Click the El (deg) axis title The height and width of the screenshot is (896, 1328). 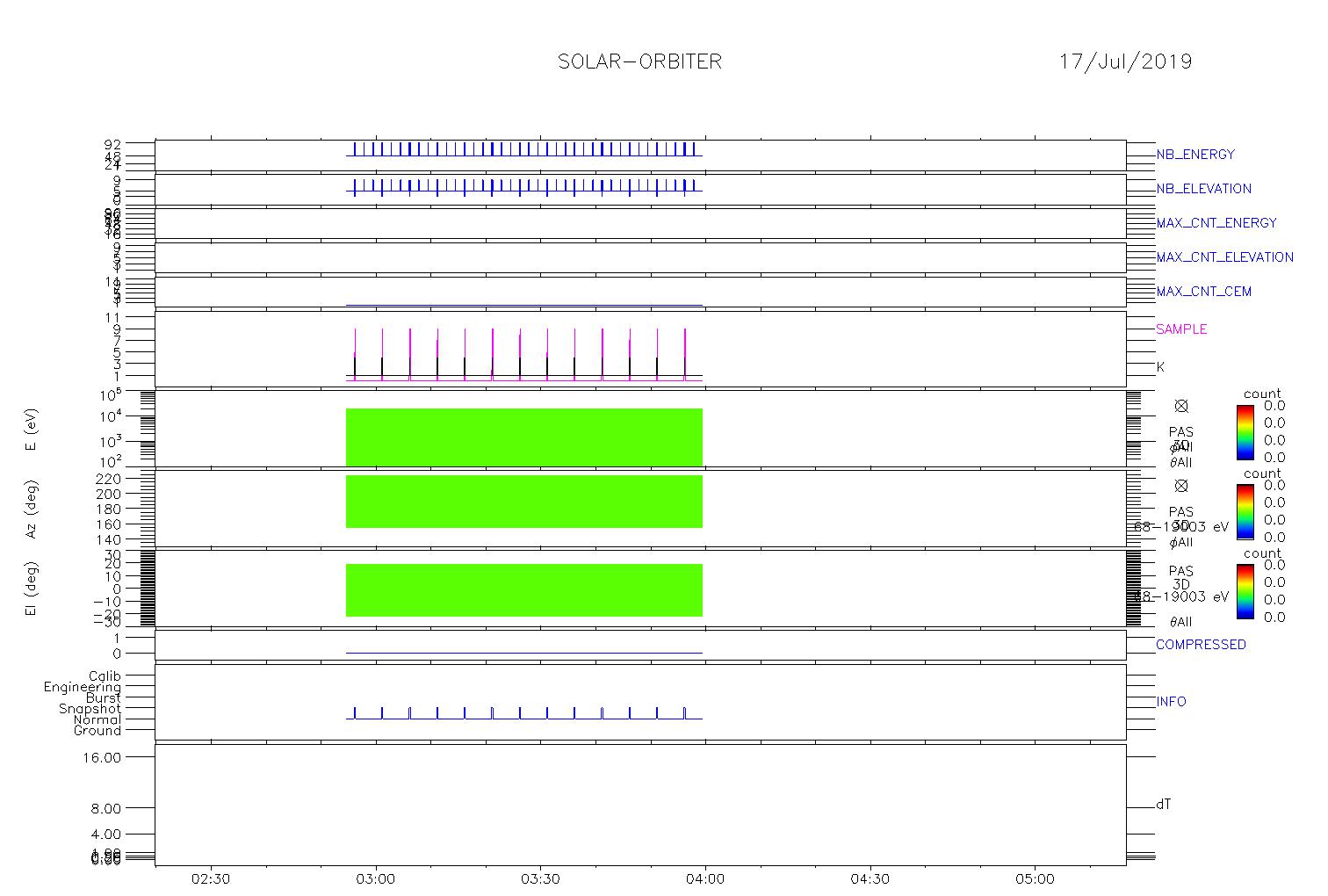pos(31,589)
